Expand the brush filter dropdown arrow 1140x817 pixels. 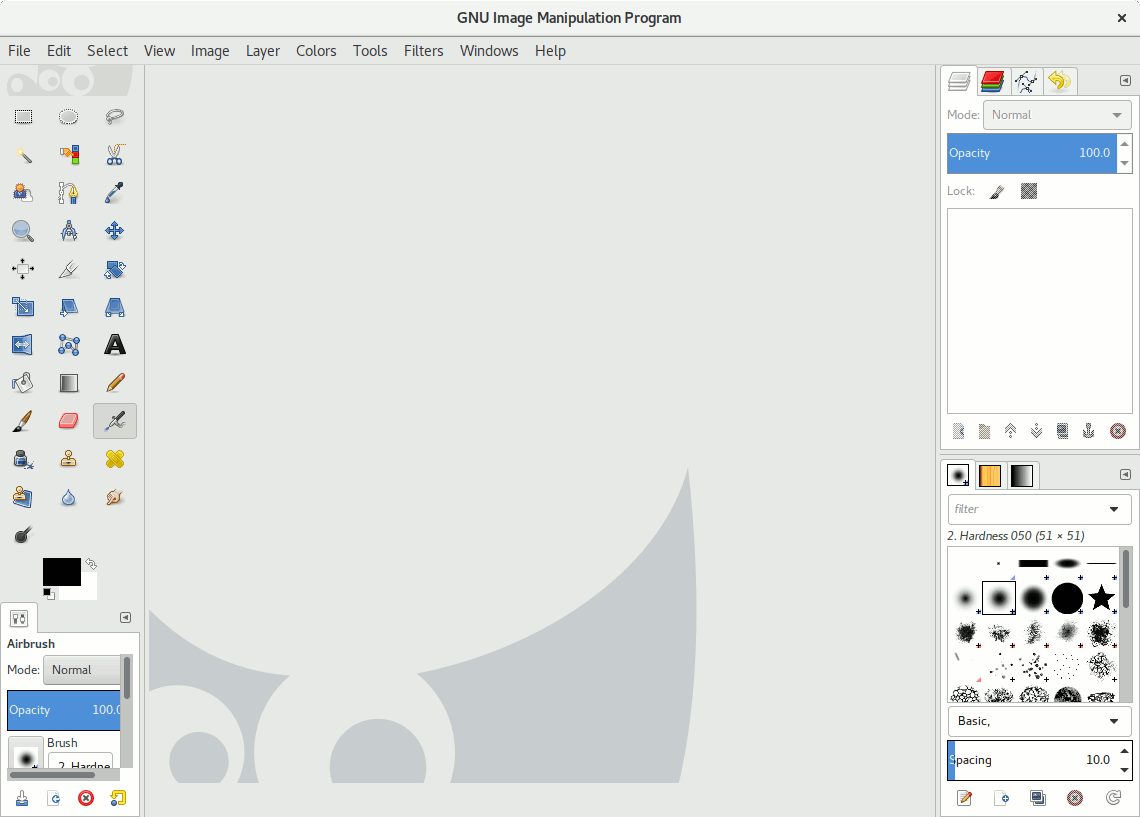[1114, 509]
